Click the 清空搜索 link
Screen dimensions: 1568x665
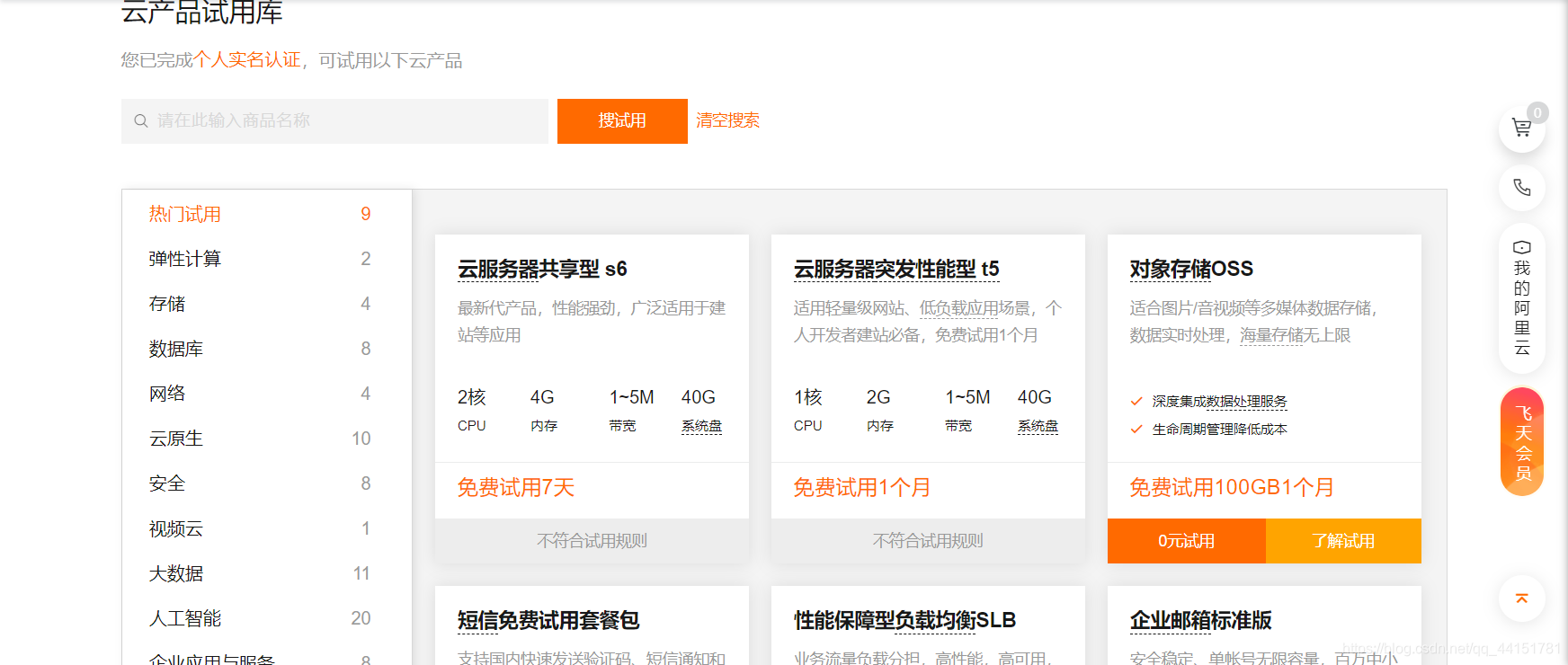click(x=727, y=120)
